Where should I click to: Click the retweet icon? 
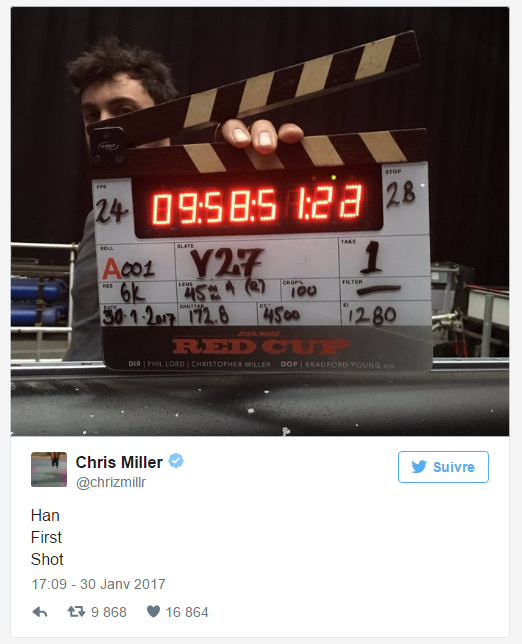[76, 612]
